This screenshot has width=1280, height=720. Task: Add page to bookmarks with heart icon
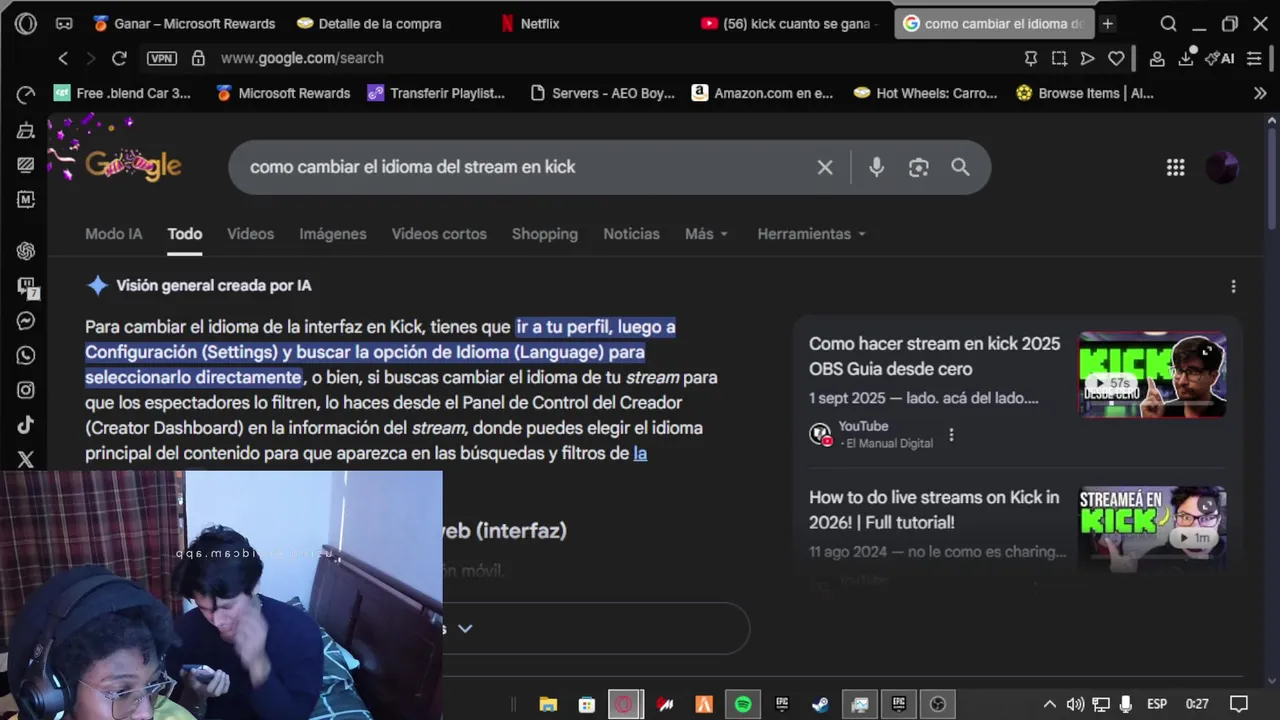point(1116,58)
